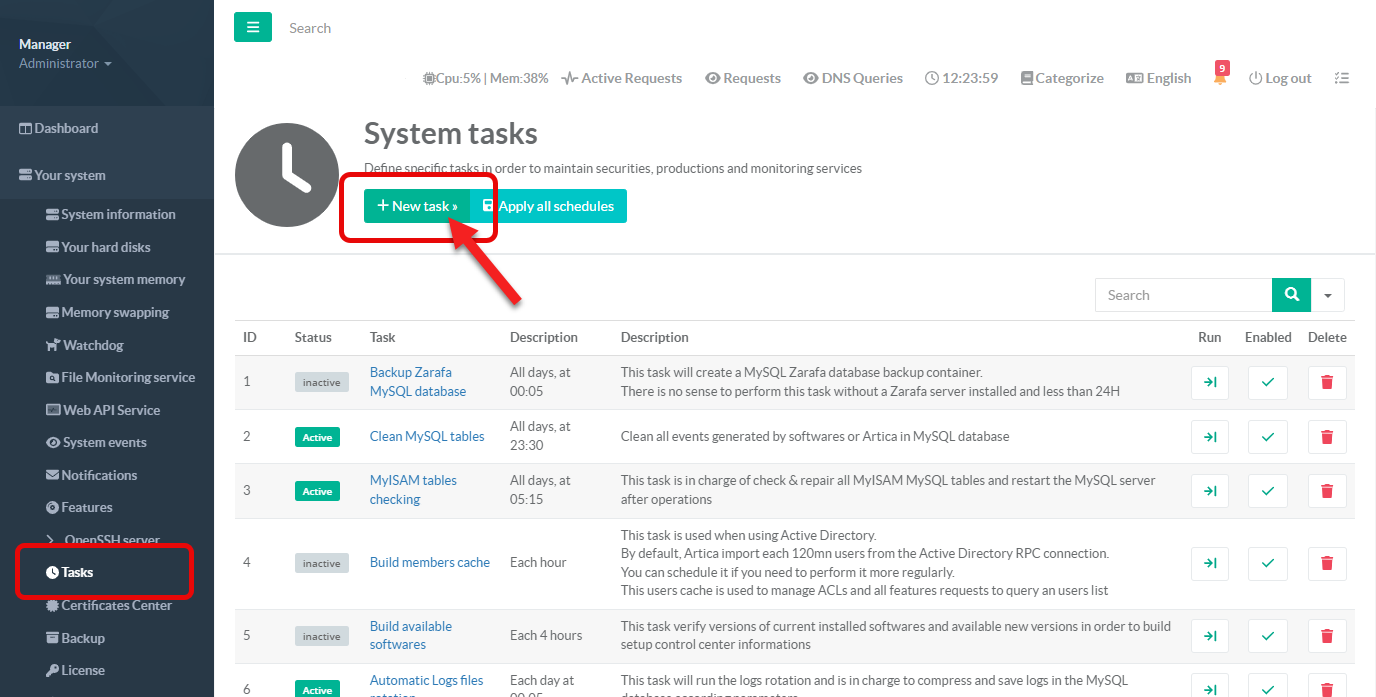The height and width of the screenshot is (697, 1376).
Task: Click the hamburger menu toggle button
Action: 252,27
